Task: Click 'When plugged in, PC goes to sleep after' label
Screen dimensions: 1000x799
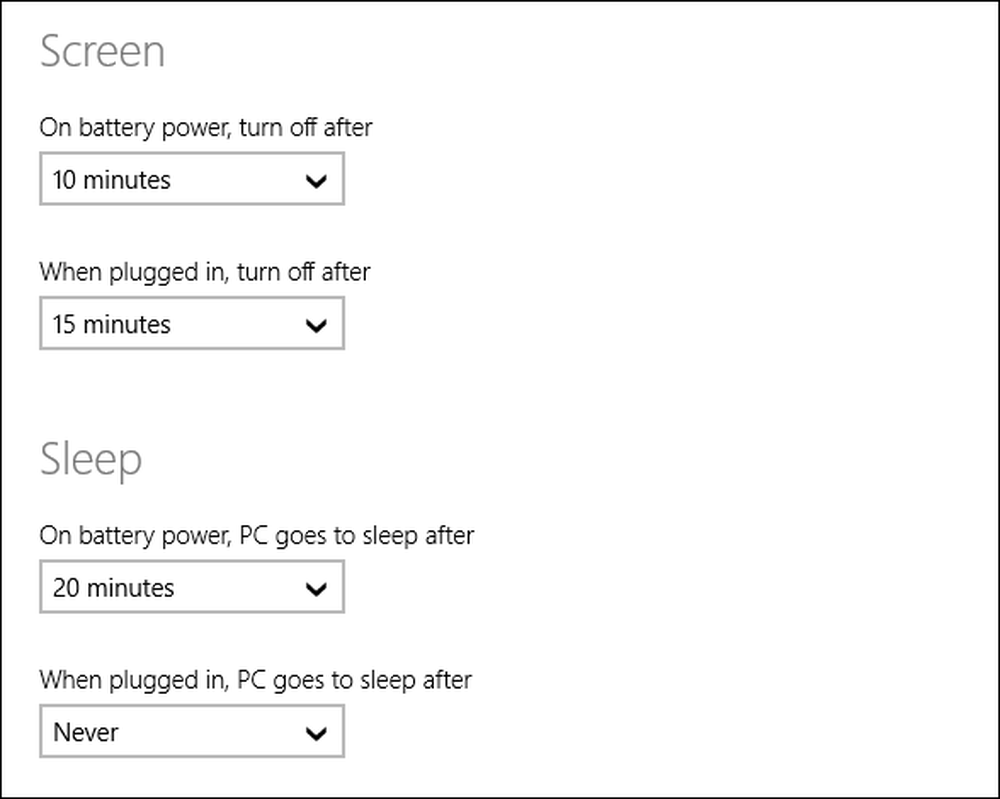Action: point(256,680)
